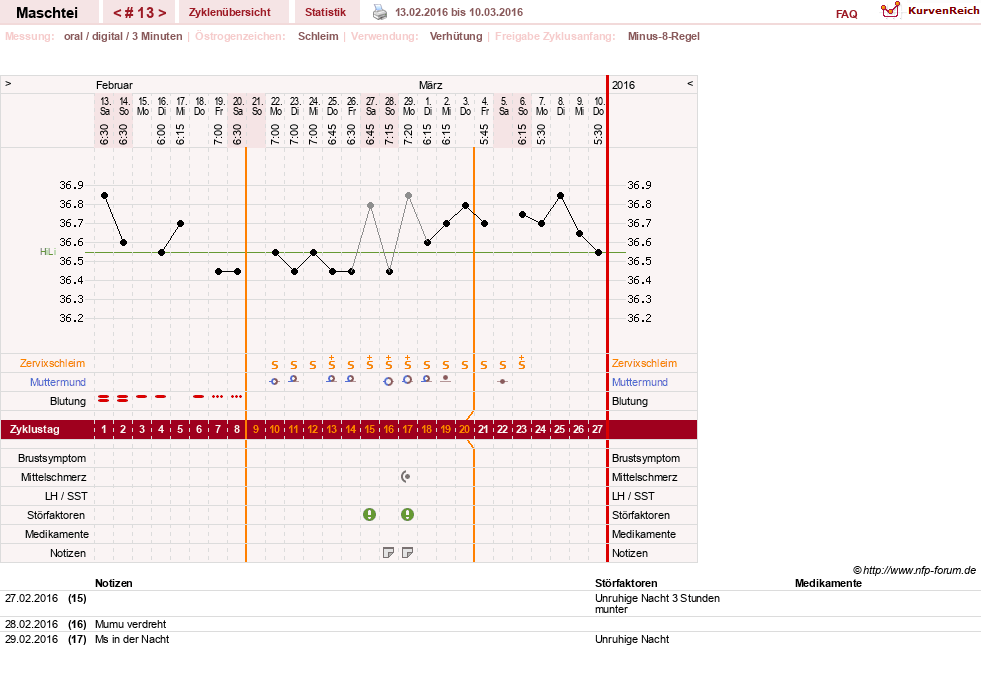Click the KurvenReich logo icon
Screen dimensions: 981x676
click(890, 10)
